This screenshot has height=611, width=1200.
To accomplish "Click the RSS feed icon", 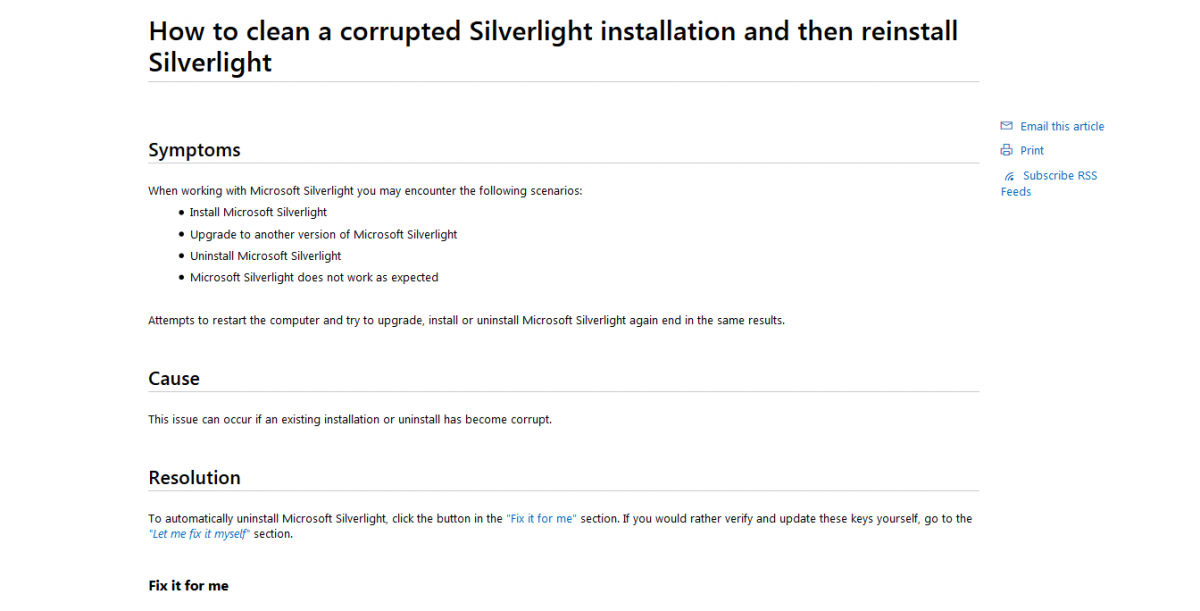I will tap(1009, 176).
